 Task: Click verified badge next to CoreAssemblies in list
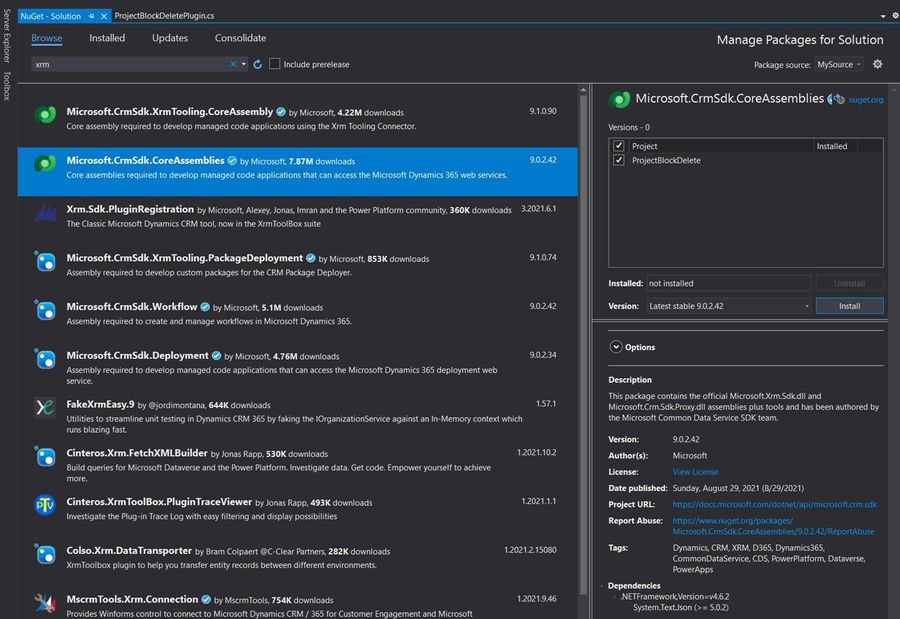coord(232,161)
